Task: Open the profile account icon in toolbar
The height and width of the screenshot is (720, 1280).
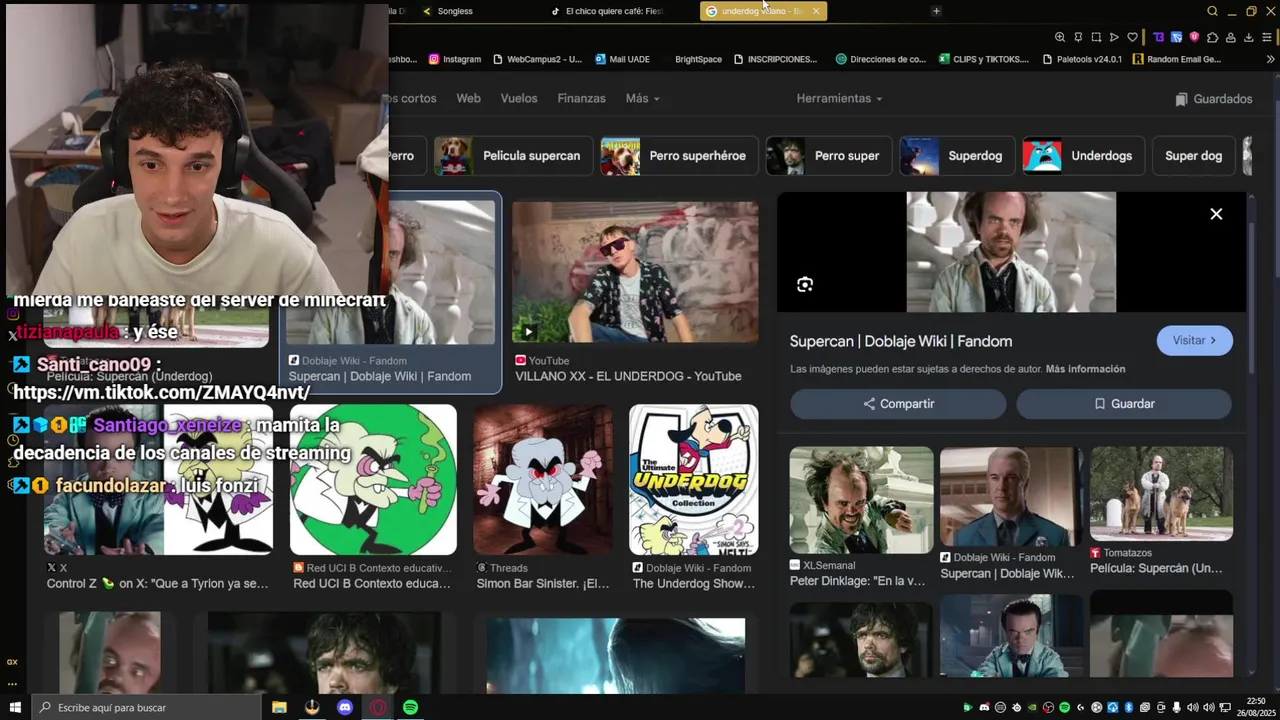Action: [x=1230, y=37]
